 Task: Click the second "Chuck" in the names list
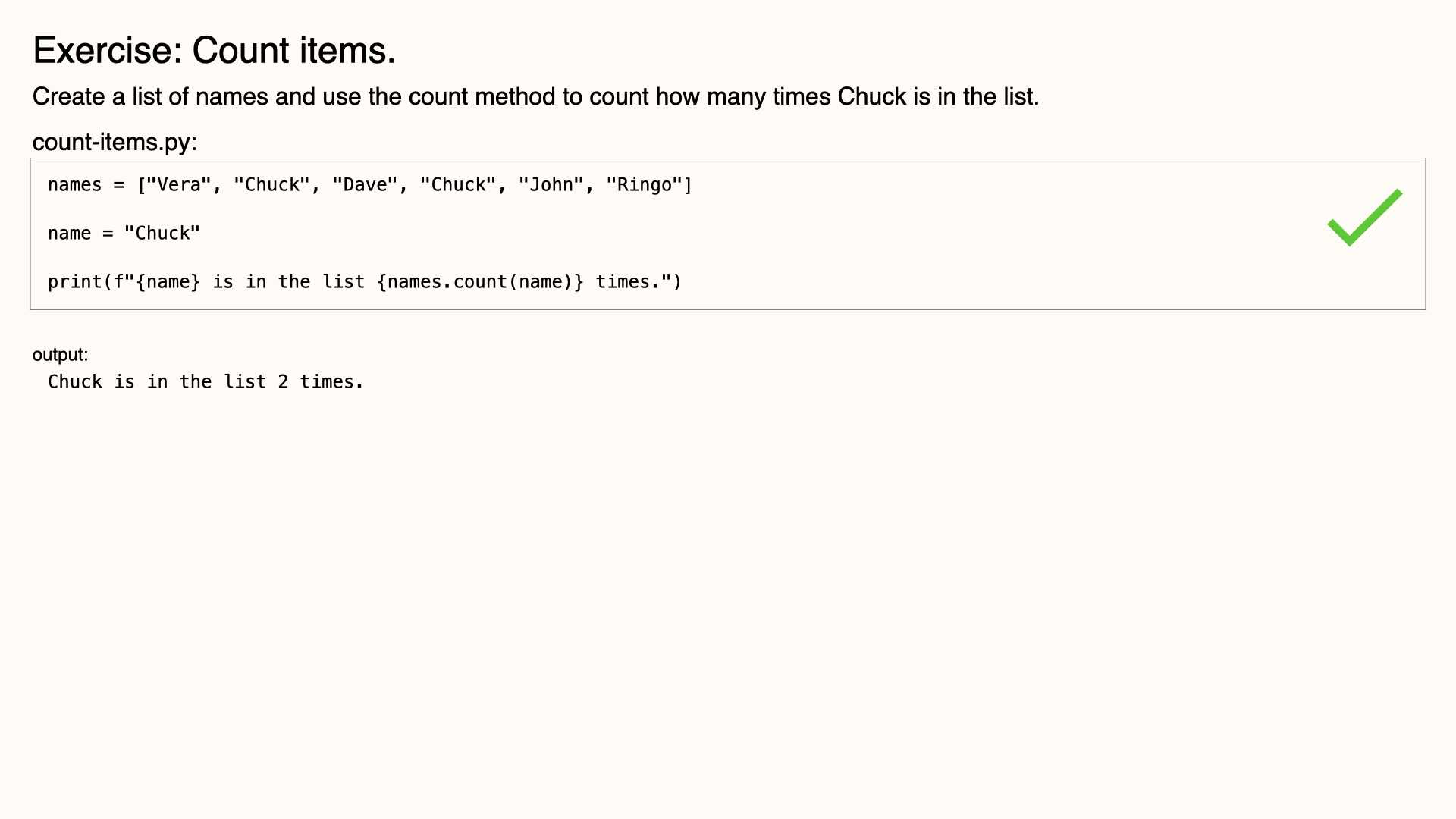[x=458, y=185]
